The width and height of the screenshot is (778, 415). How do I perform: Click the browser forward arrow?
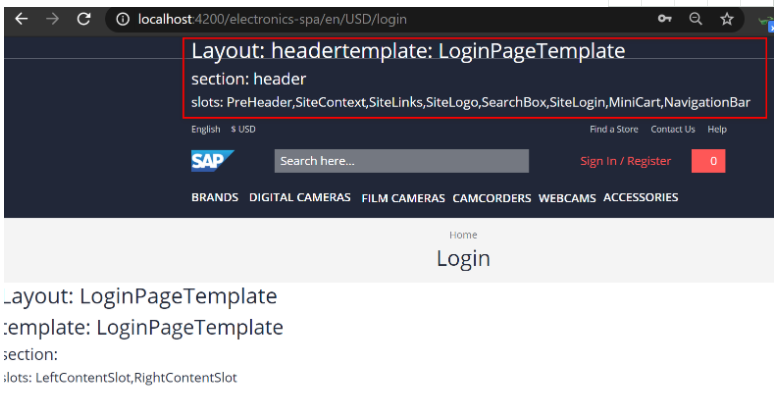[52, 19]
